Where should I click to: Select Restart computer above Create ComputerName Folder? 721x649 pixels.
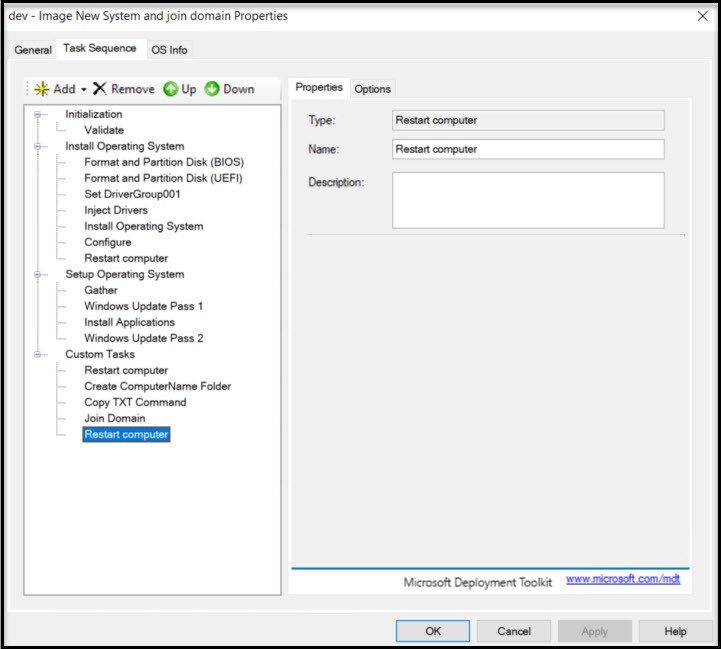tap(126, 370)
